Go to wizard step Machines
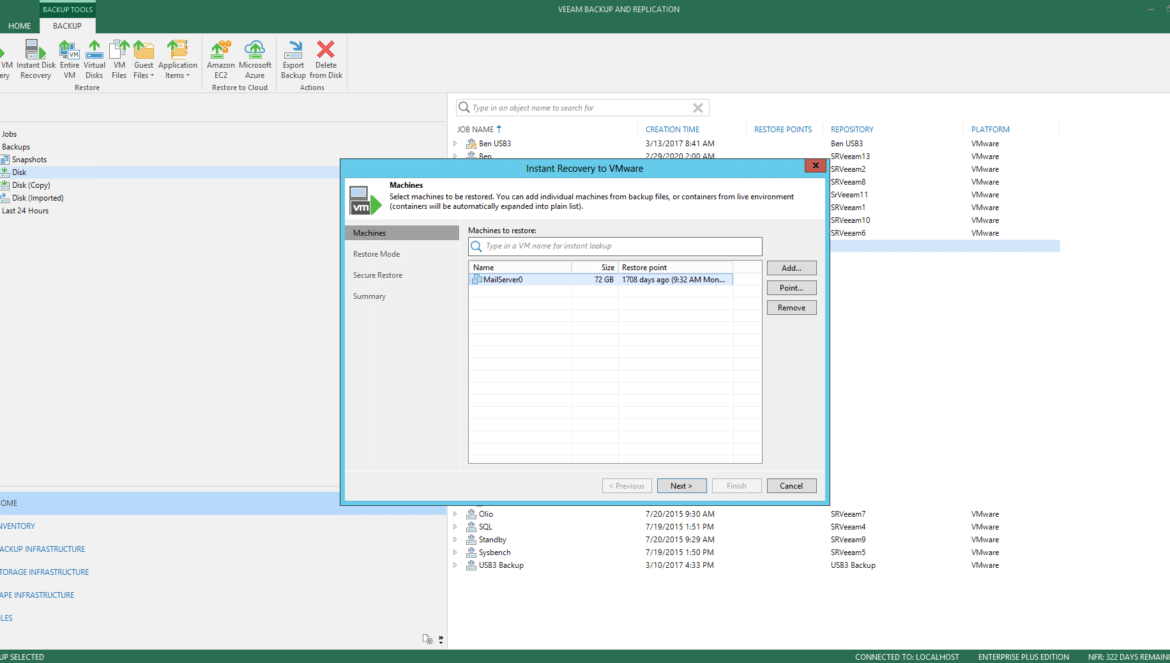This screenshot has height=663, width=1170. click(402, 233)
